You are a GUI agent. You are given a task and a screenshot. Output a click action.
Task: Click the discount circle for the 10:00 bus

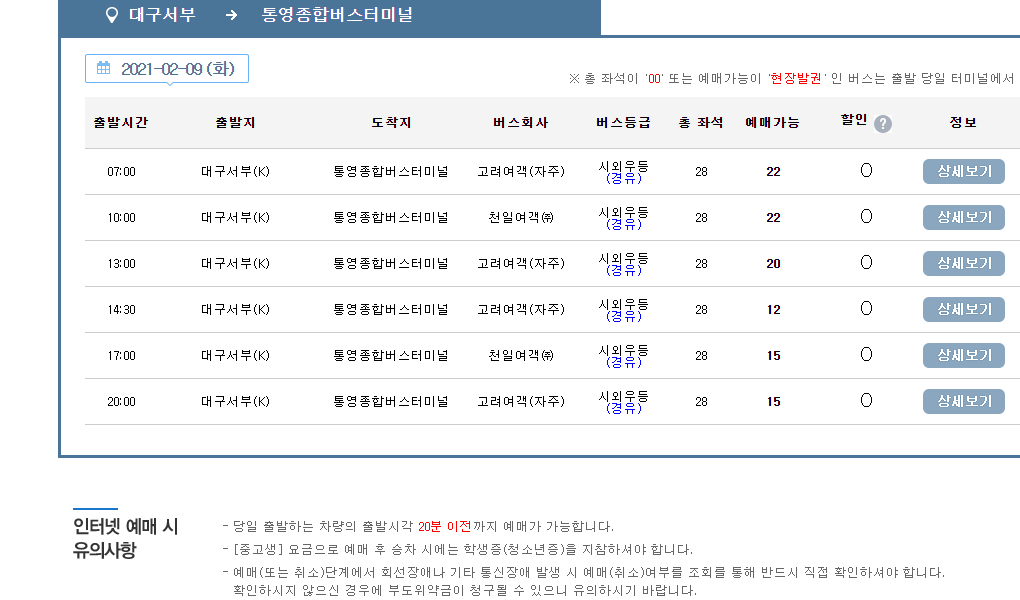coord(866,216)
